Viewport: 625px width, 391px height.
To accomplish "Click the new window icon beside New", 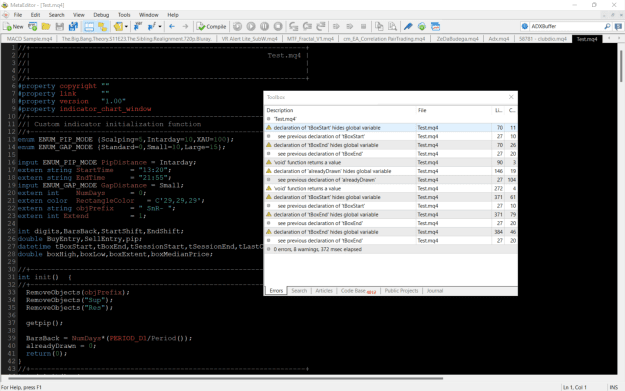I will (33, 27).
